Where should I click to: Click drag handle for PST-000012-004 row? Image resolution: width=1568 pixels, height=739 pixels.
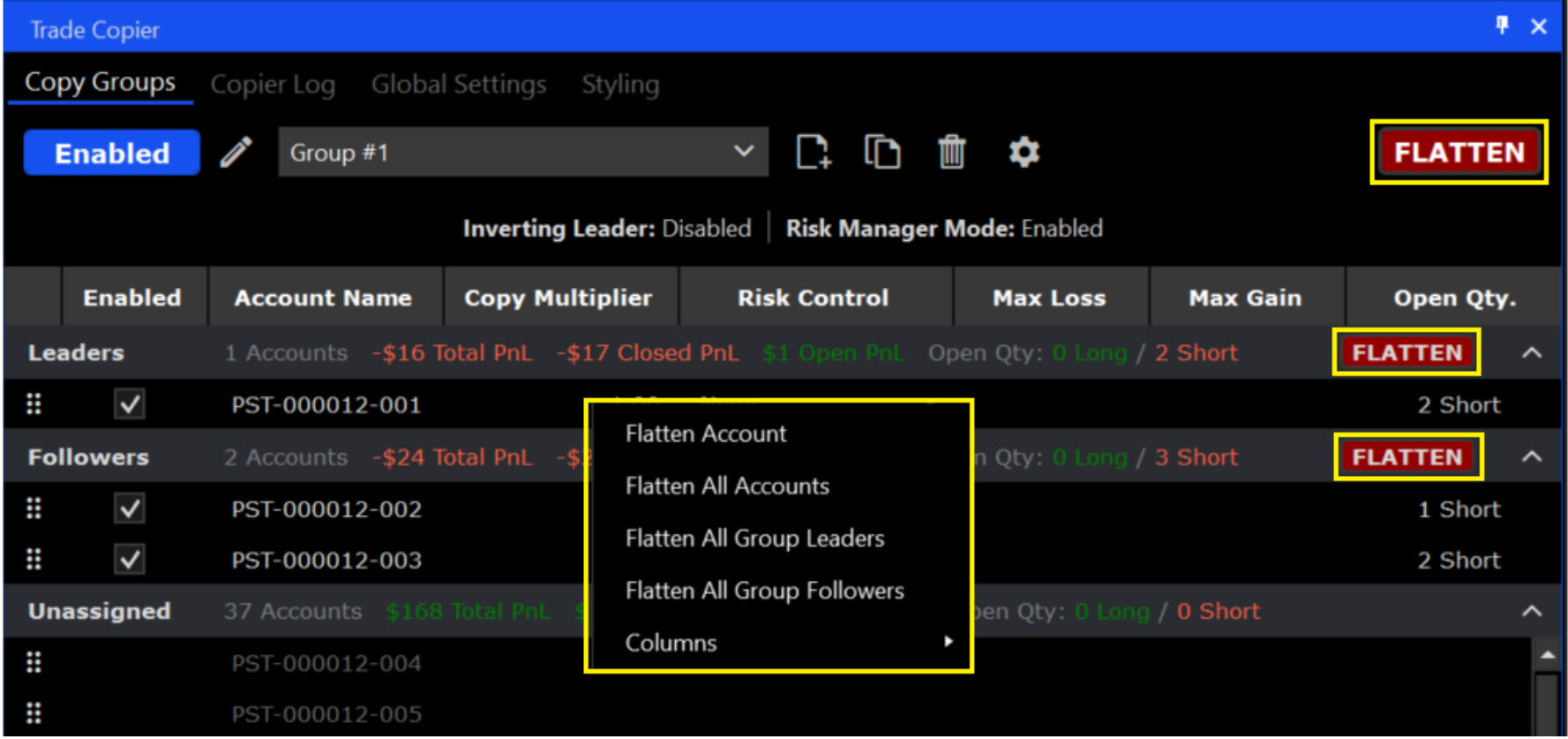tap(34, 663)
